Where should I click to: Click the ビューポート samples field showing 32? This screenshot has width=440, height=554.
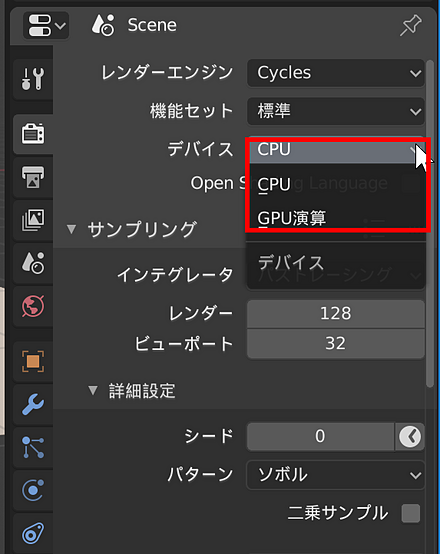[336, 343]
